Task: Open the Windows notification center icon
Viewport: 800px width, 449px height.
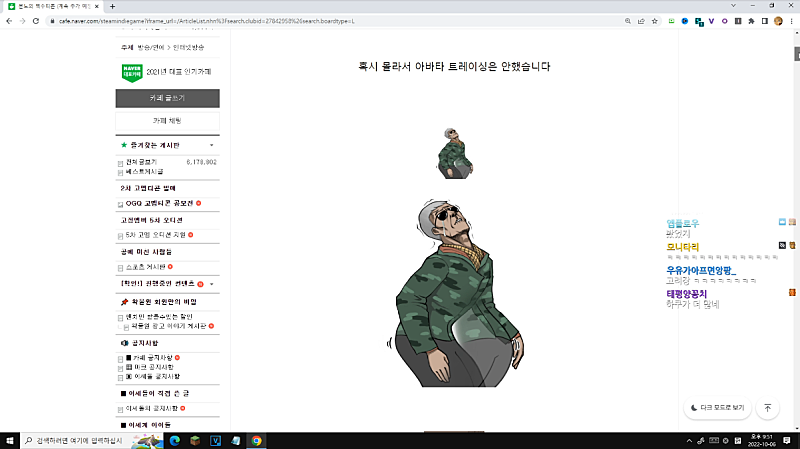Action: 787,440
